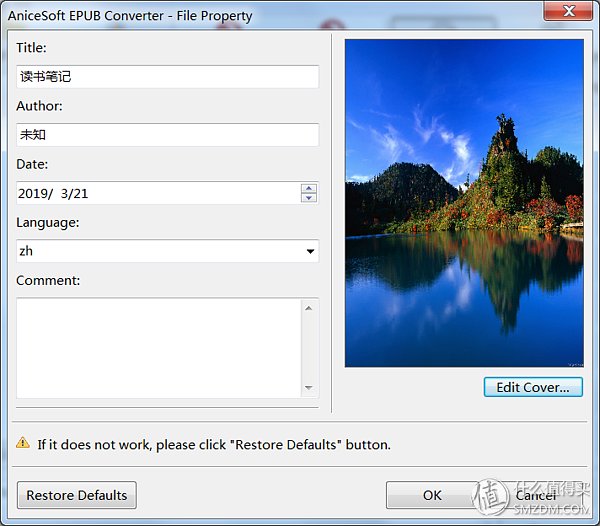Click the year 2019 in Date field
Screen dimensions: 600x526
tap(32, 193)
